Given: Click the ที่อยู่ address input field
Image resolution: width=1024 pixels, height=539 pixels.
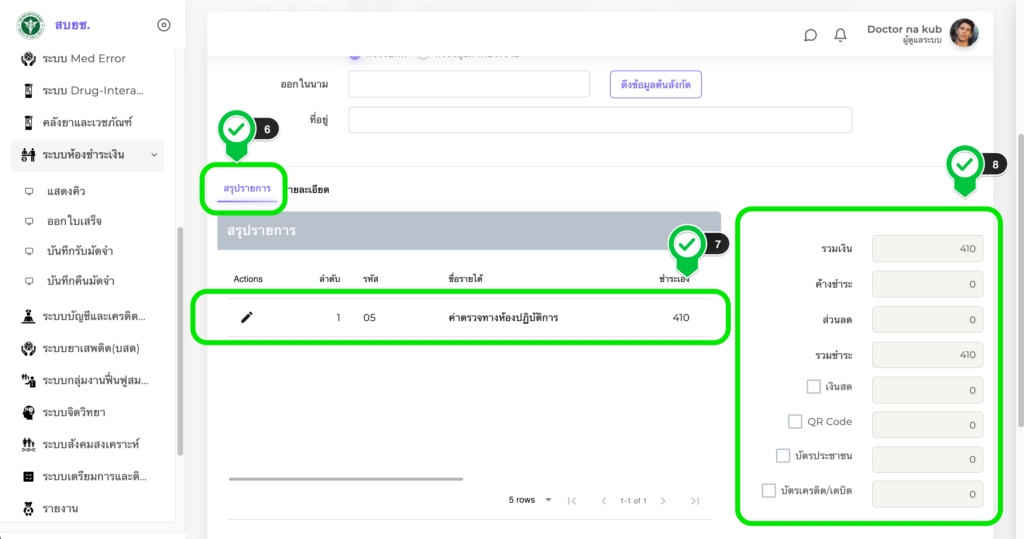Looking at the screenshot, I should click(600, 120).
